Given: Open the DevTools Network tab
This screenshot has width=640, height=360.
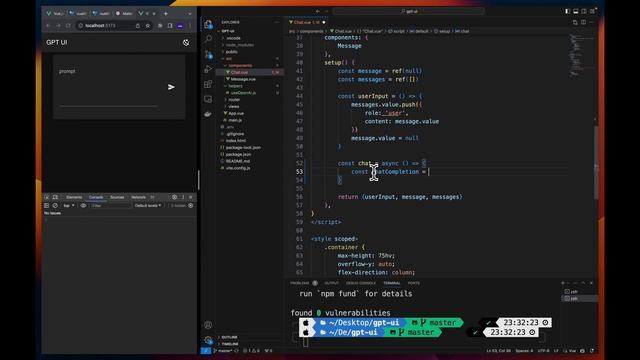Looking at the screenshot, I should pyautogui.click(x=138, y=197).
